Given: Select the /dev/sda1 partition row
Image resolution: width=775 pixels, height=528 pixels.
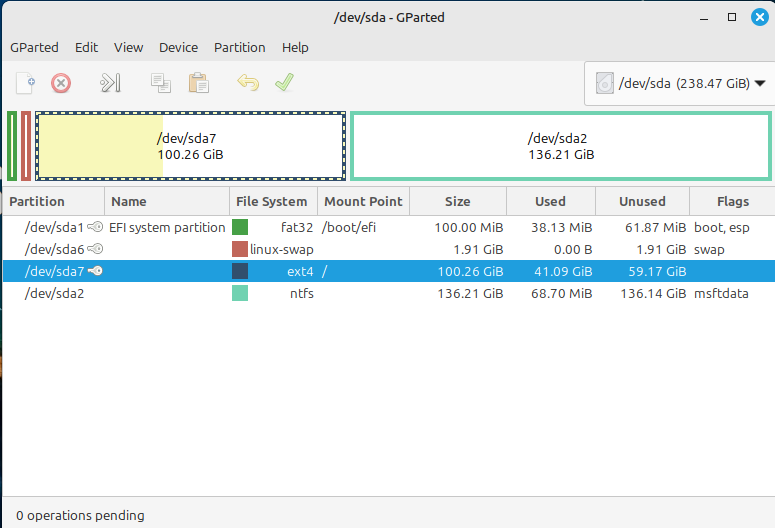Looking at the screenshot, I should (x=389, y=227).
